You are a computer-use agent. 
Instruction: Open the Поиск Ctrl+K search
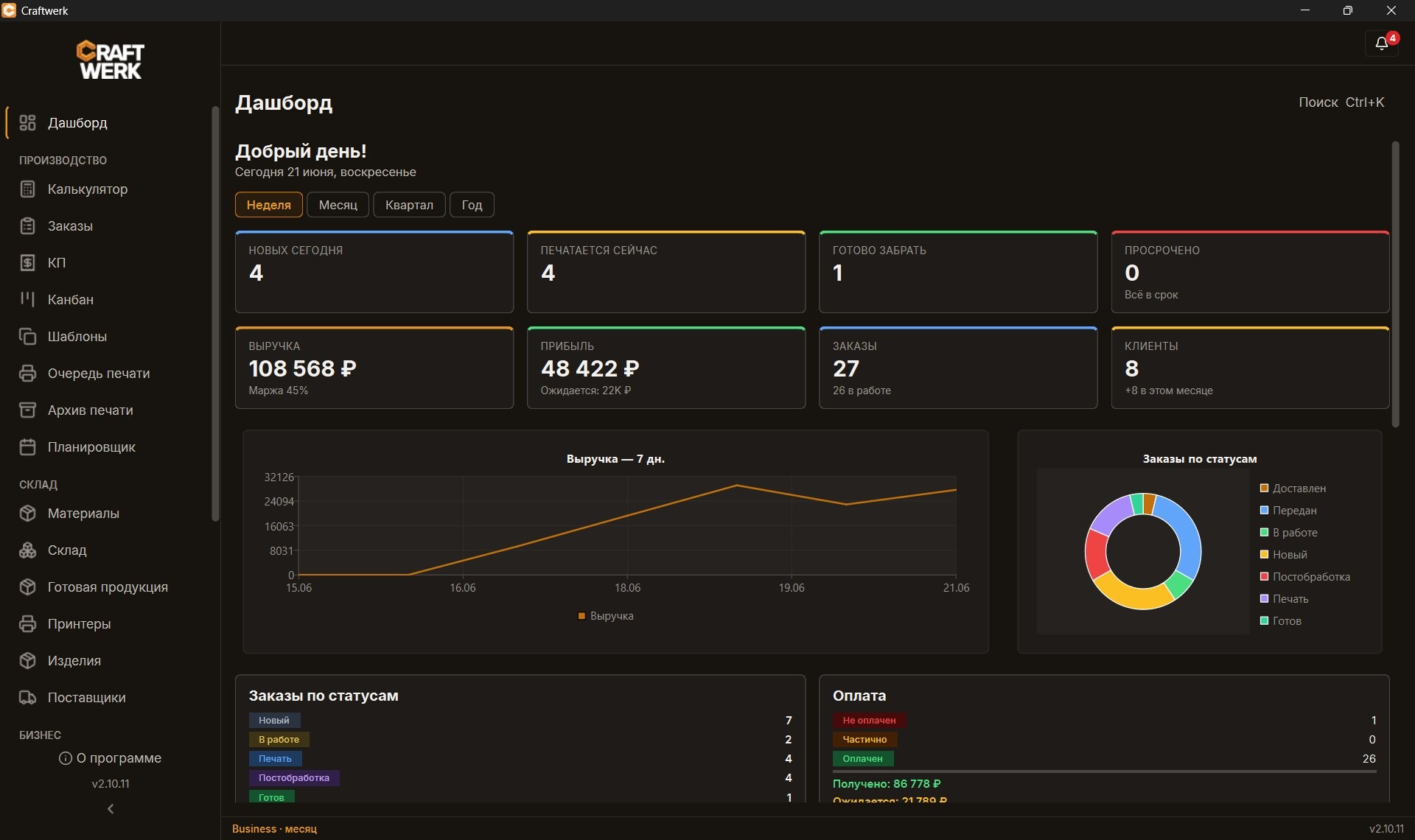click(1341, 102)
